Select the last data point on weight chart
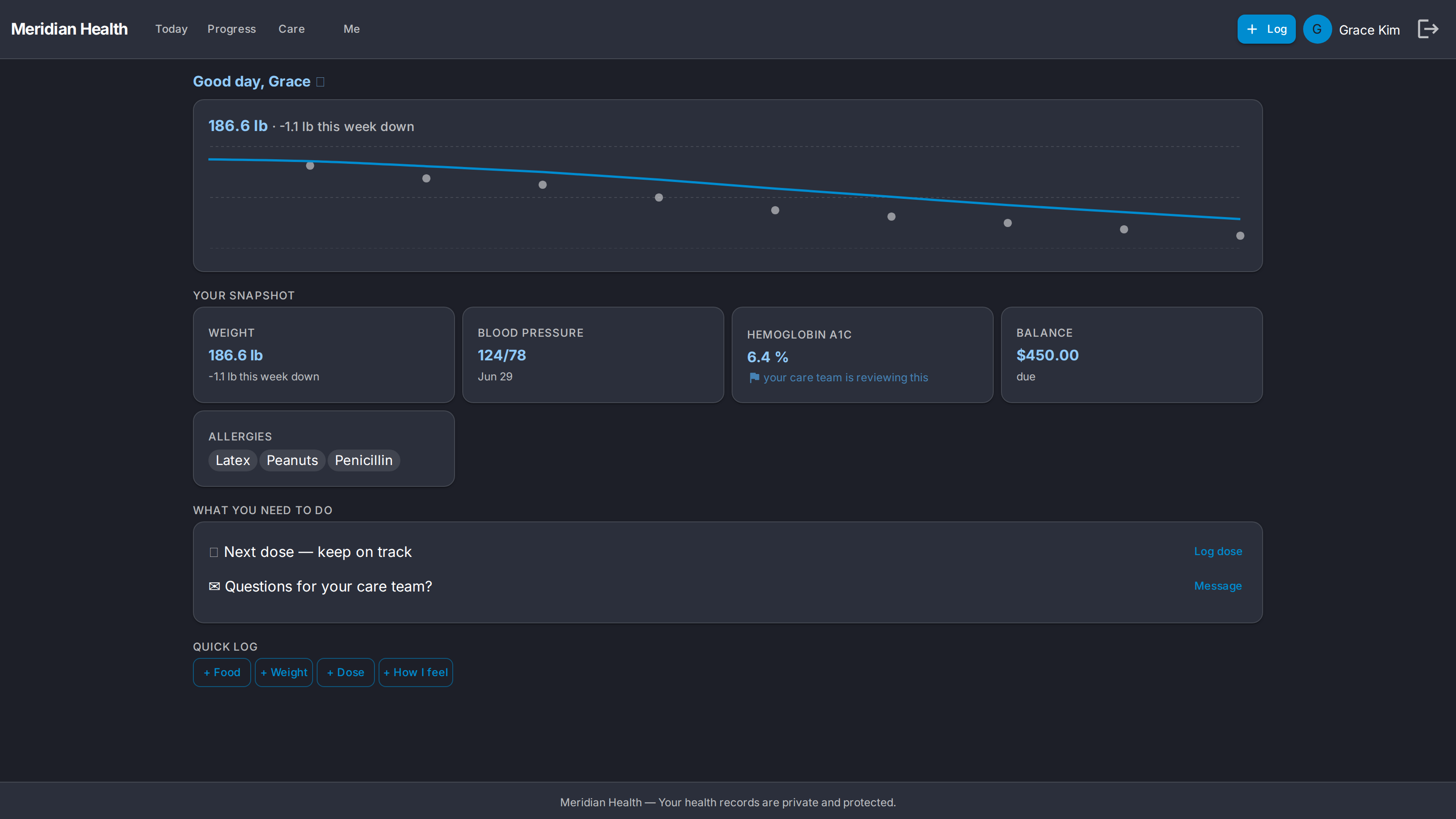Viewport: 1456px width, 819px height. pos(1240,236)
